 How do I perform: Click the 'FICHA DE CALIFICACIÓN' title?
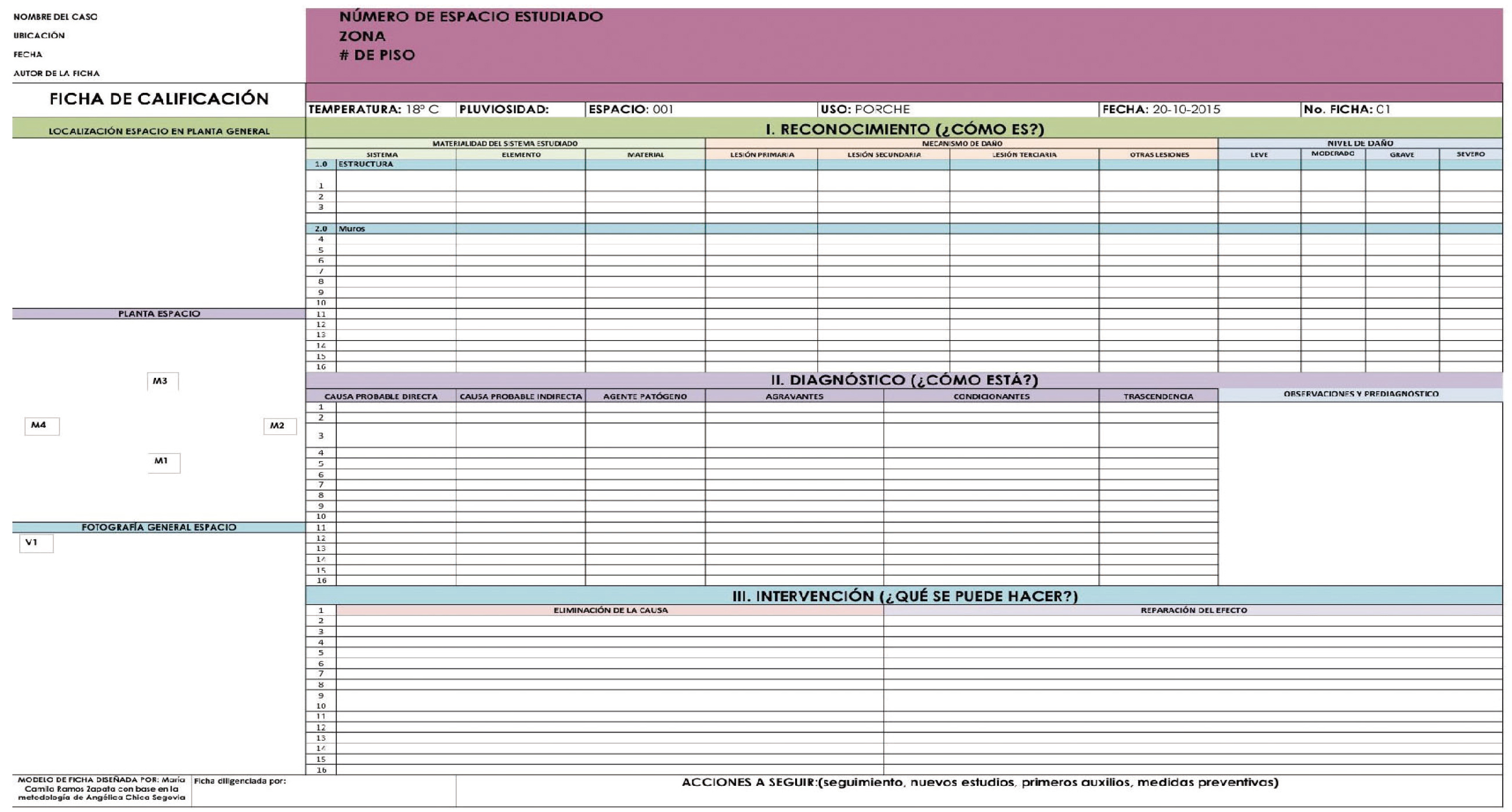158,99
